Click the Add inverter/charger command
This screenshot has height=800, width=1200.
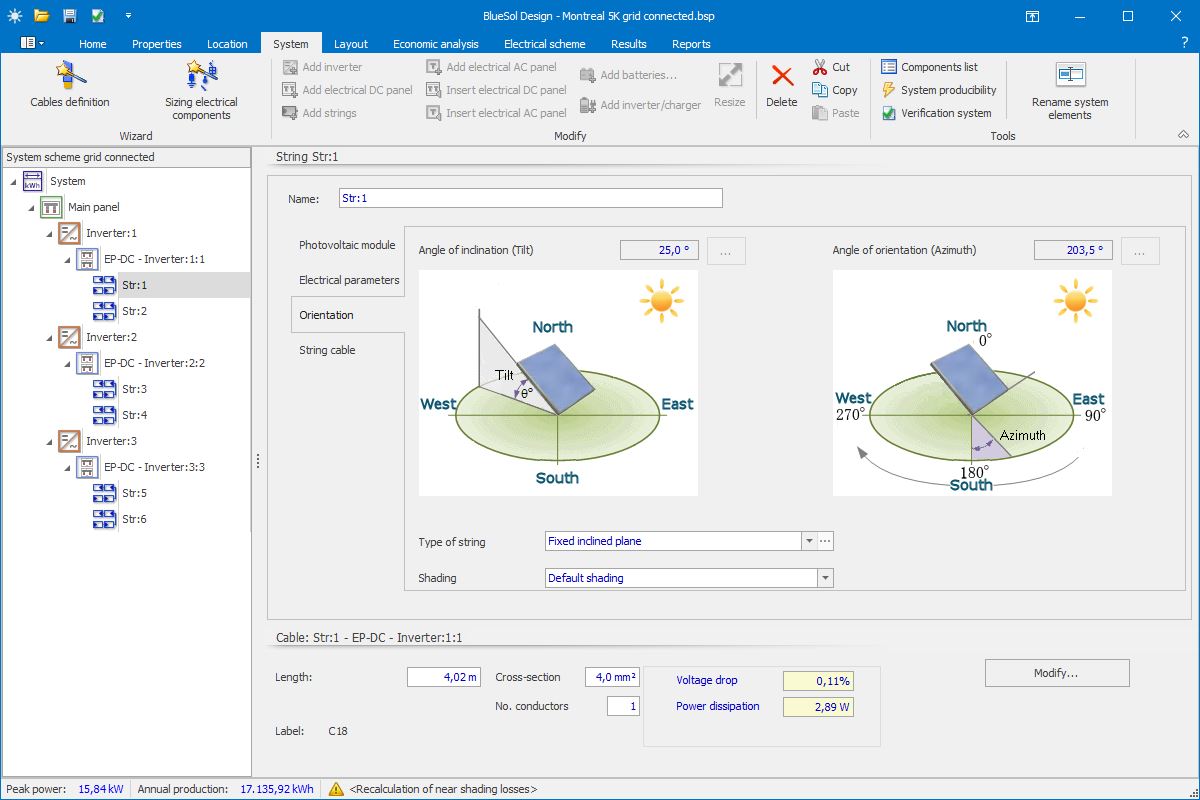[x=640, y=105]
